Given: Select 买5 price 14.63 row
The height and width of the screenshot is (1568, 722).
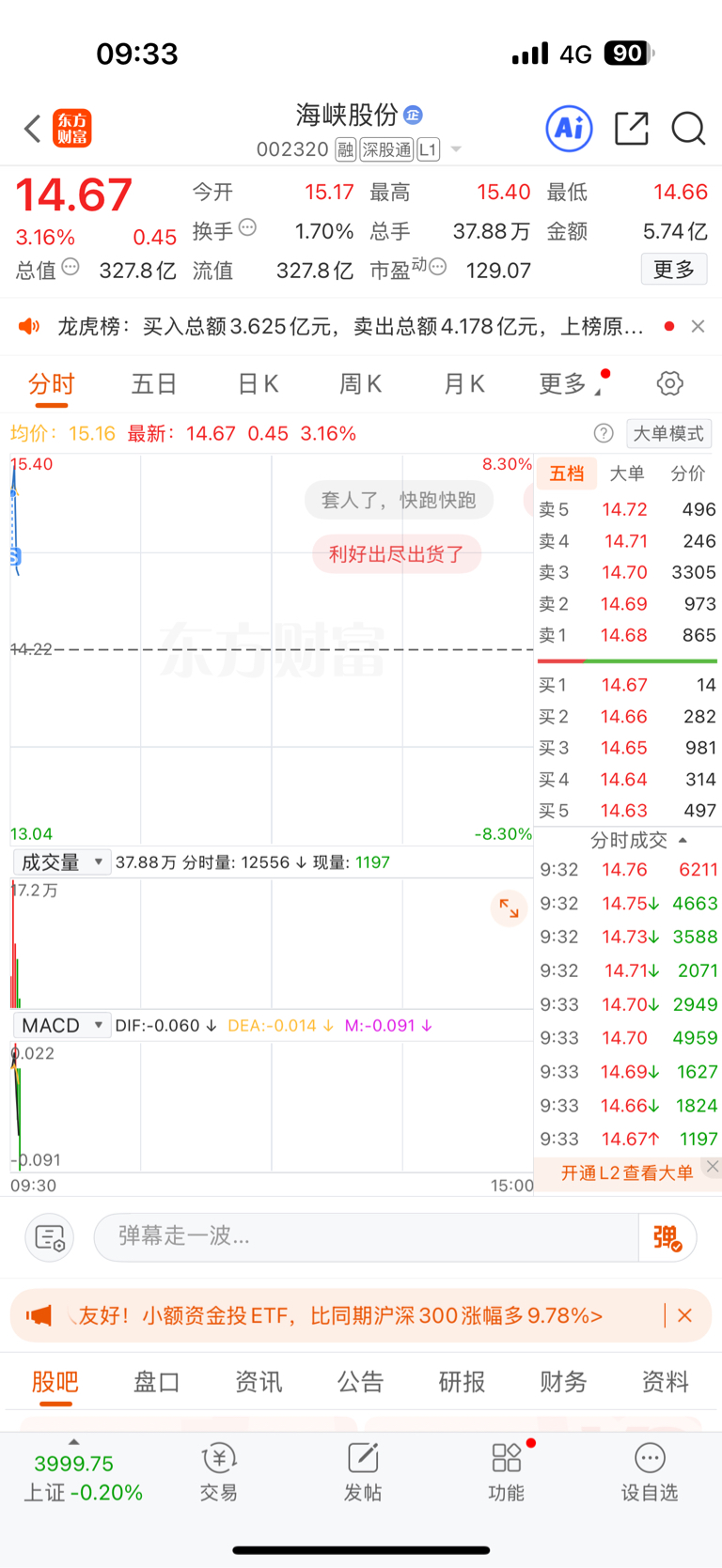Looking at the screenshot, I should pos(627,810).
